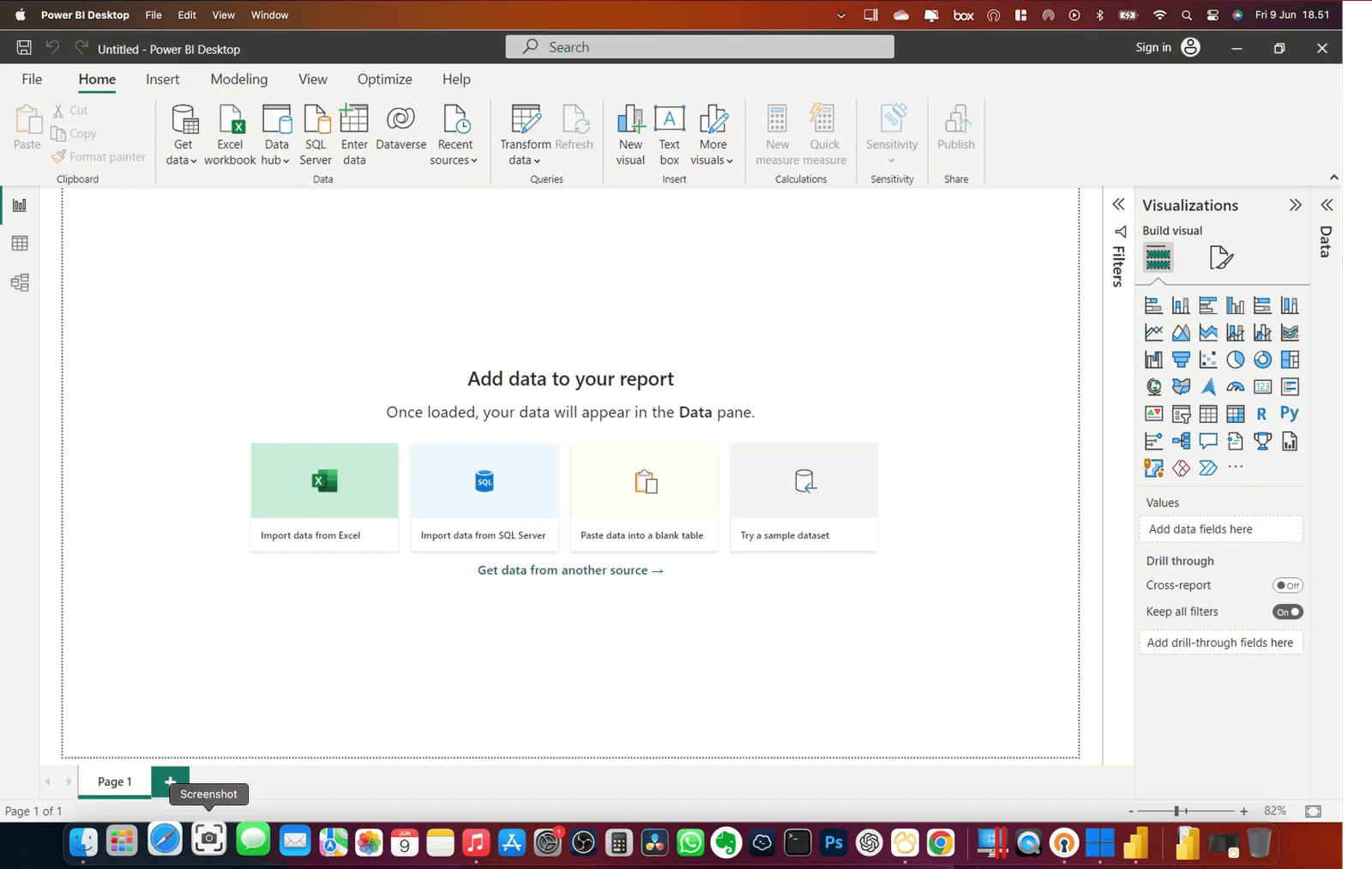Choose the gauge visualization
Viewport: 1372px width, 869px height.
pos(1236,387)
